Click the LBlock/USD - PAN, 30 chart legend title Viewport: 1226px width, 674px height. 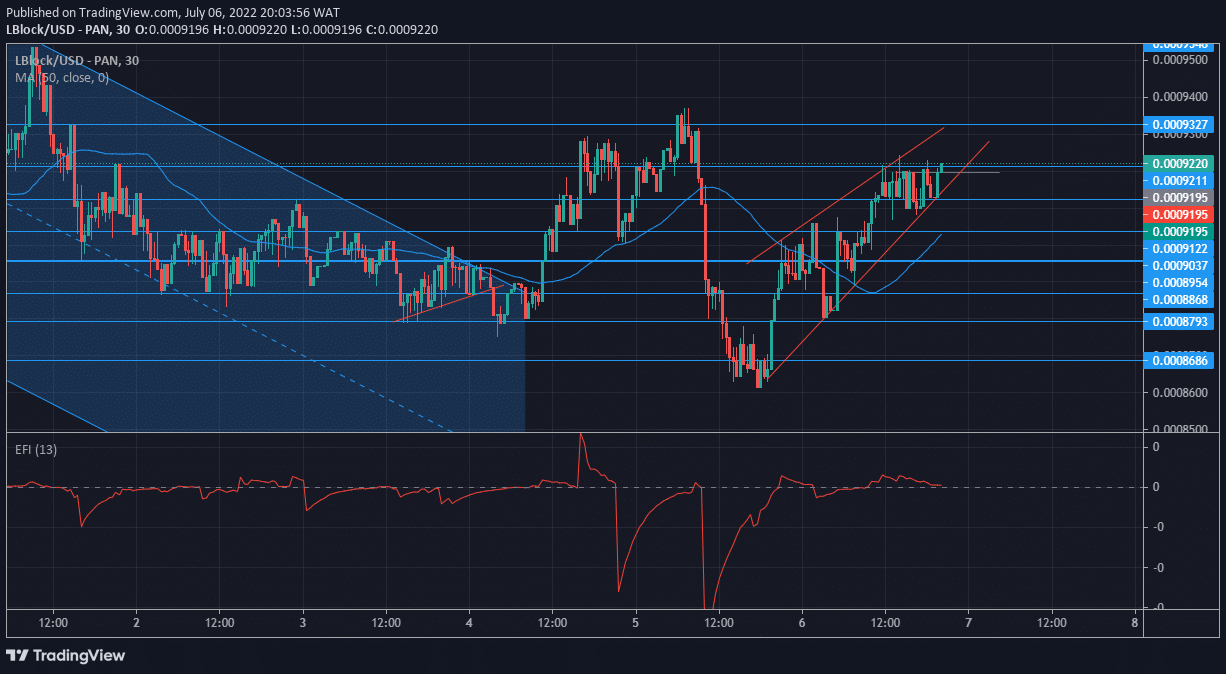(x=77, y=60)
